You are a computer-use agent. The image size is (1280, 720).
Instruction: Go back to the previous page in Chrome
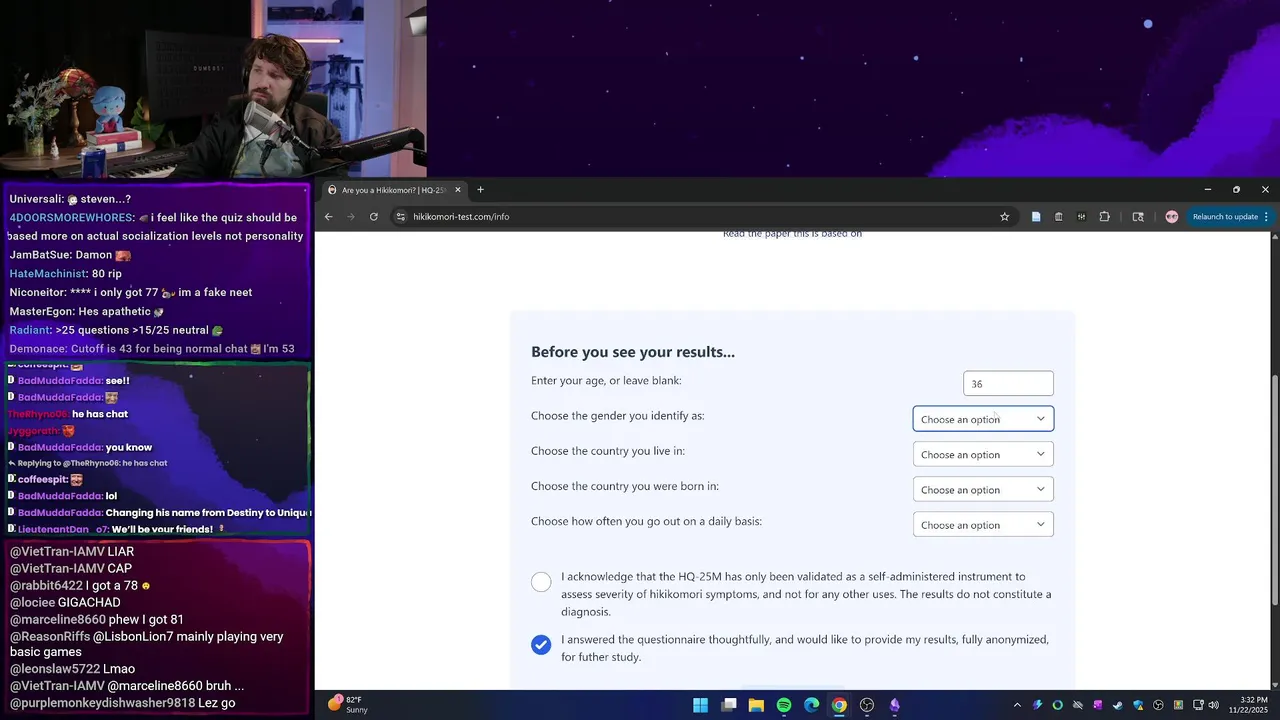pyautogui.click(x=328, y=217)
